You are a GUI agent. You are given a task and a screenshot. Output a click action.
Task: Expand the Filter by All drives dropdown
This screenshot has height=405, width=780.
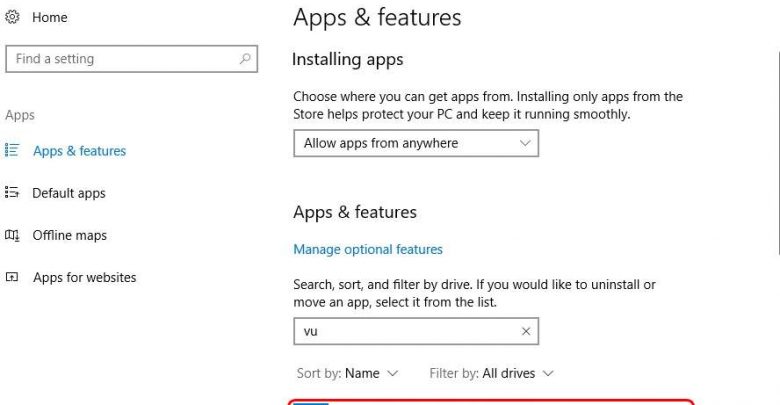(491, 373)
